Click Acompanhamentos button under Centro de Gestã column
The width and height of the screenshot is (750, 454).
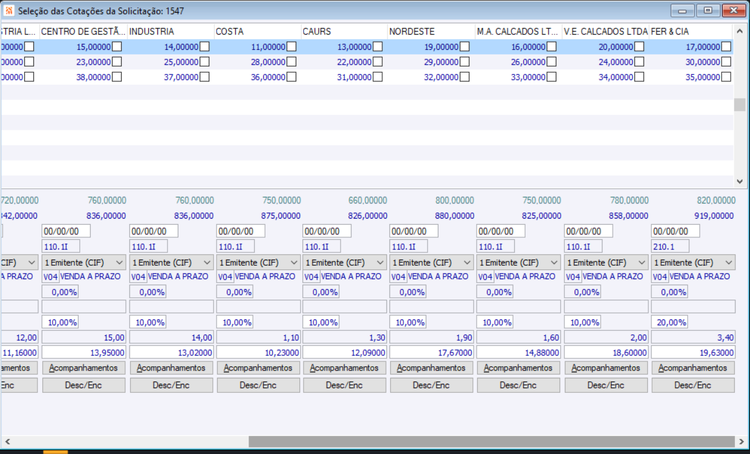[84, 368]
